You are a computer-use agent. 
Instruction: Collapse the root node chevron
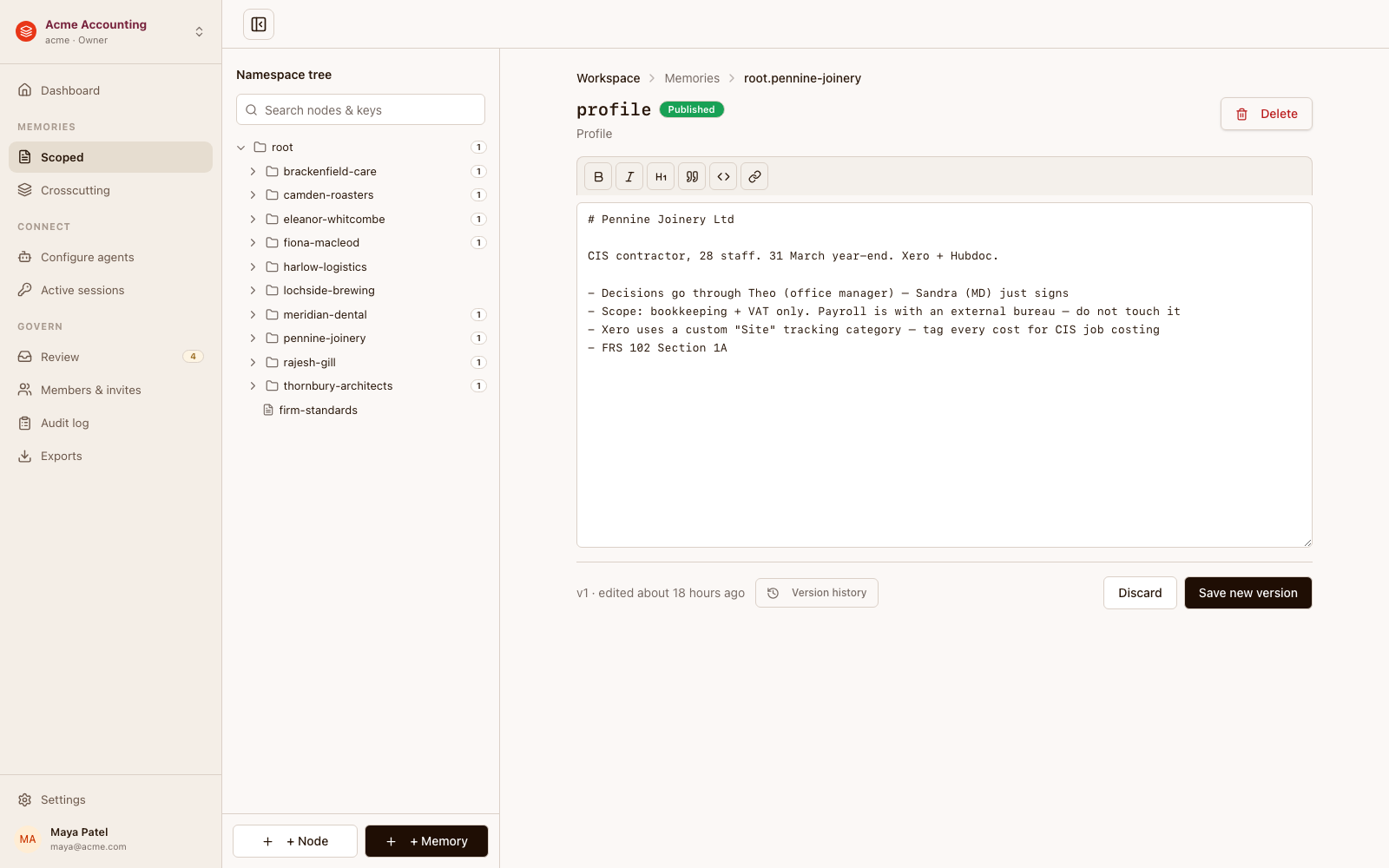[x=241, y=148]
